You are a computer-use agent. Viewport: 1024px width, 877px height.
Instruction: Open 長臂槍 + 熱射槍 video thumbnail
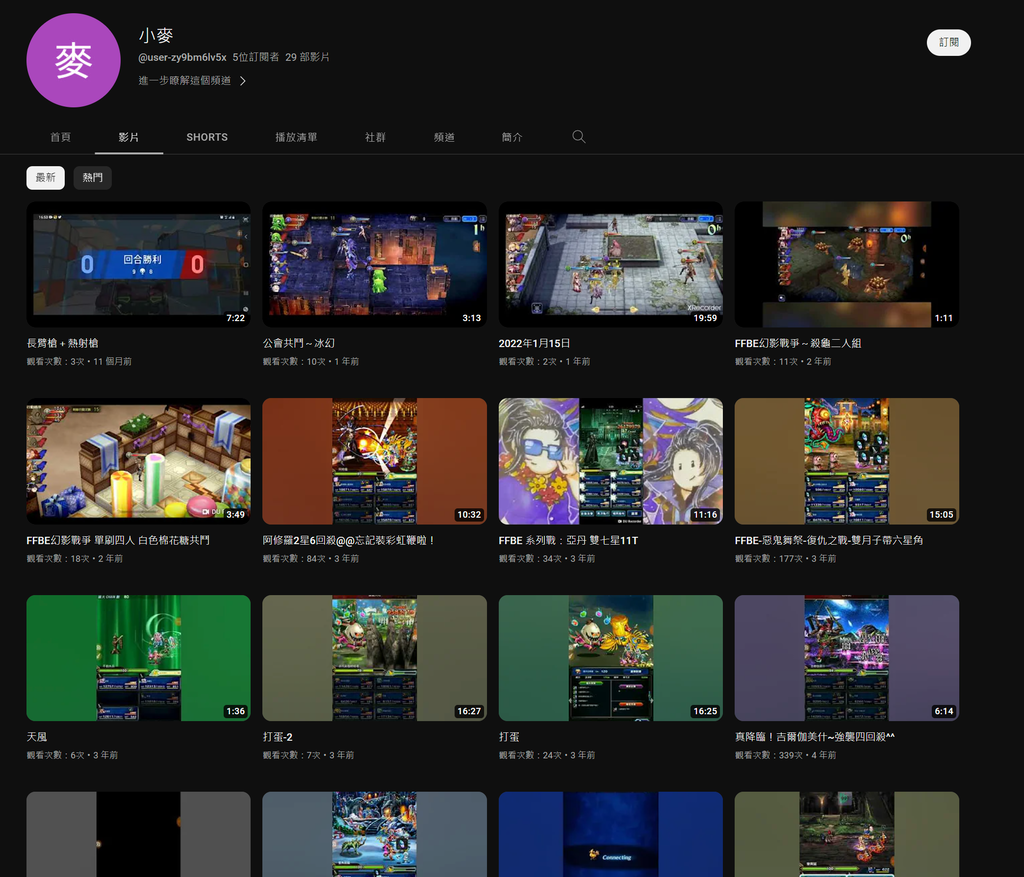[x=138, y=264]
